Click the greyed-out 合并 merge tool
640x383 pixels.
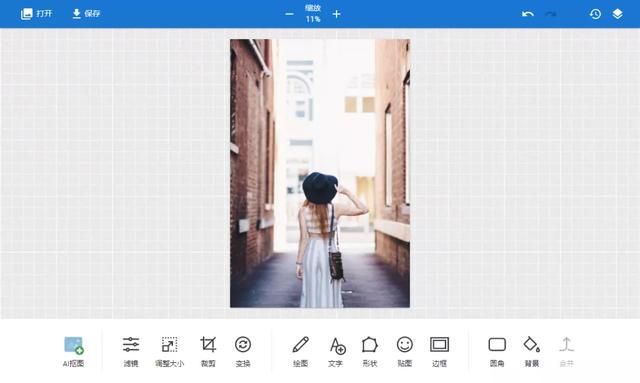point(567,351)
